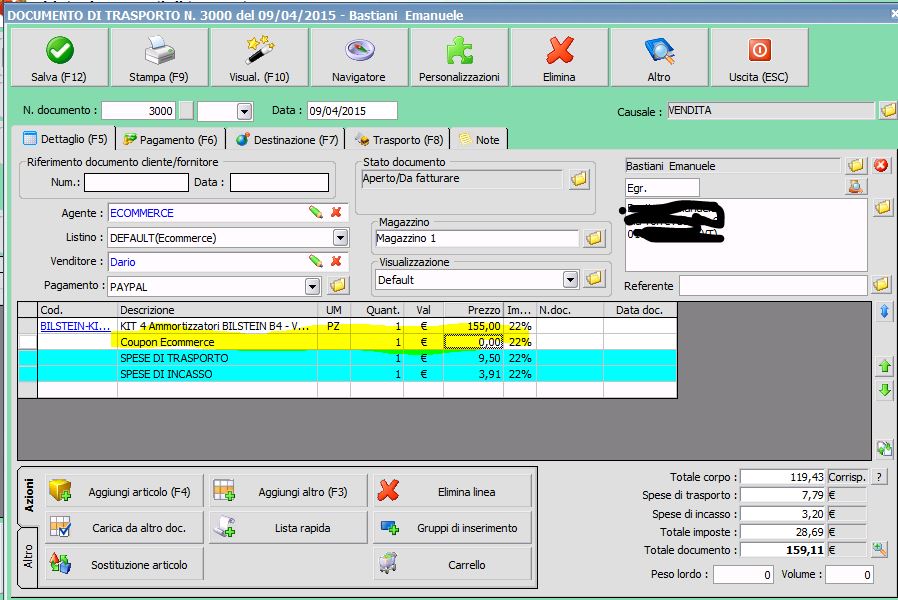Image resolution: width=898 pixels, height=600 pixels.
Task: Click the Descrizione column header
Action: click(x=218, y=310)
